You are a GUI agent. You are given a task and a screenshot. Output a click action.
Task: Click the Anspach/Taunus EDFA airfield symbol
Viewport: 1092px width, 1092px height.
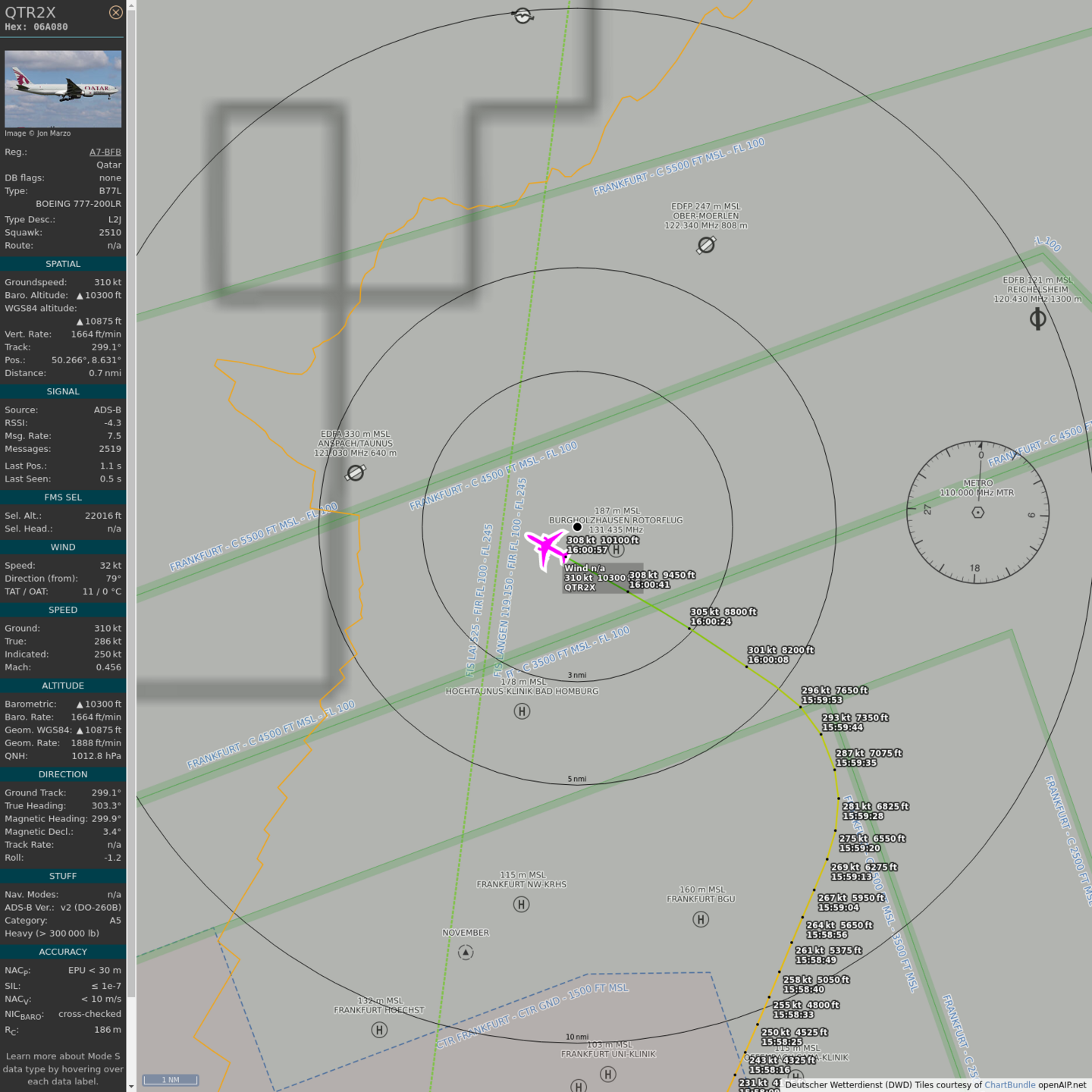[356, 473]
